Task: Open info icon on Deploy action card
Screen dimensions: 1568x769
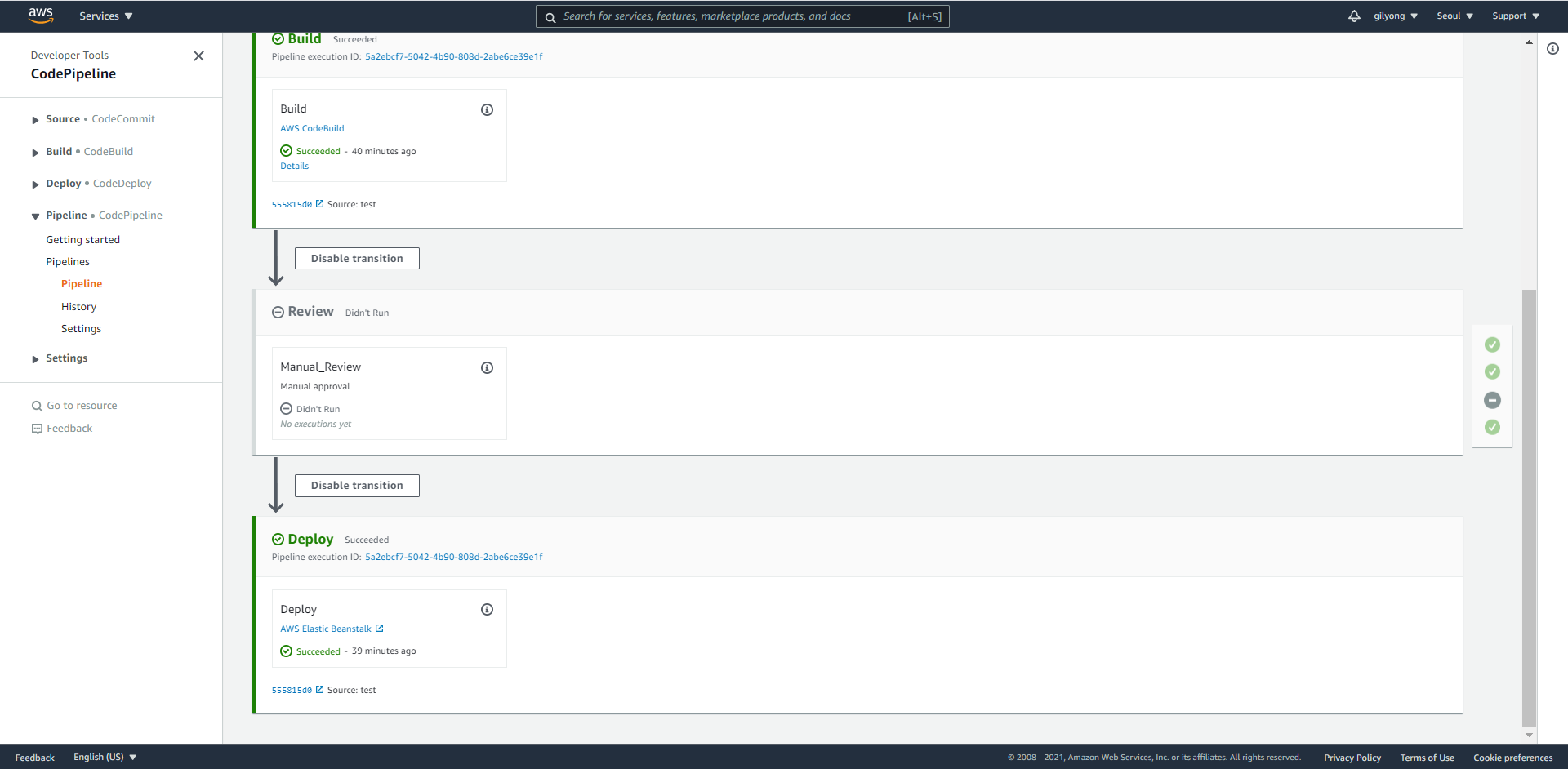Action: click(x=487, y=609)
